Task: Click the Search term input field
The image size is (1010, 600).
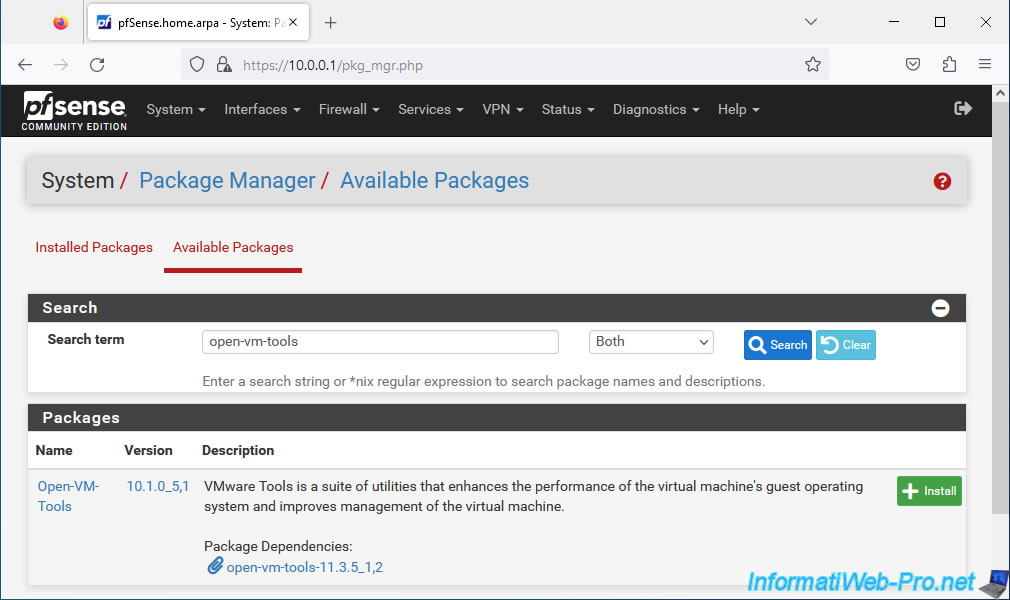Action: (x=380, y=342)
